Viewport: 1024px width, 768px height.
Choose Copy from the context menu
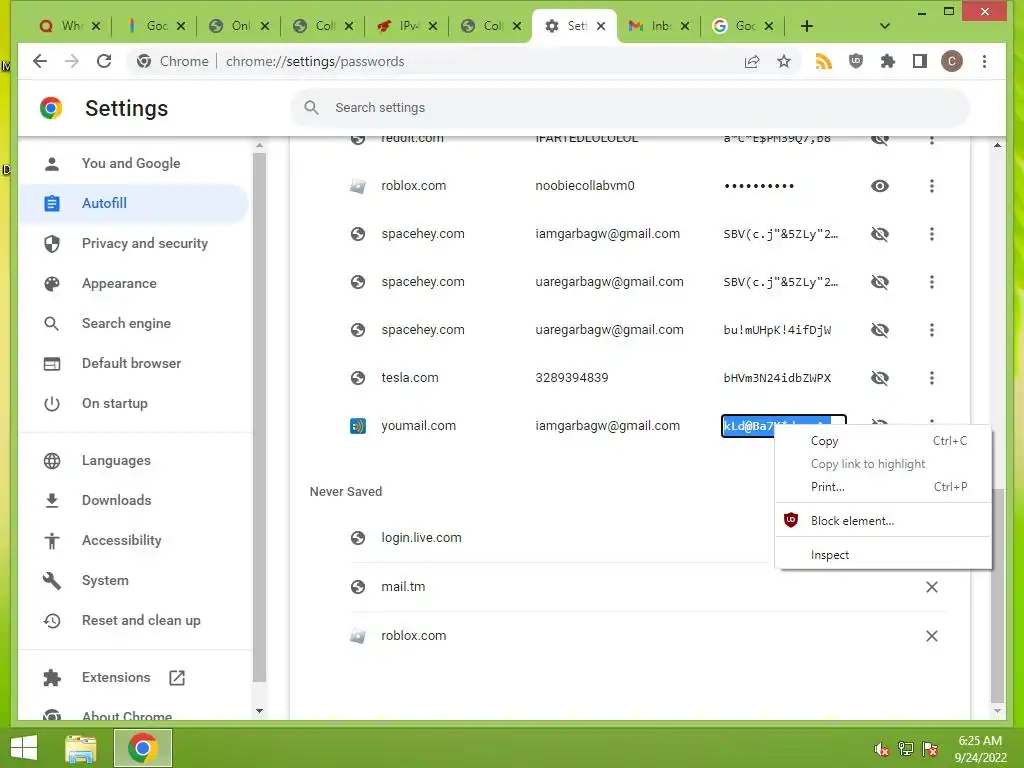[883, 441]
